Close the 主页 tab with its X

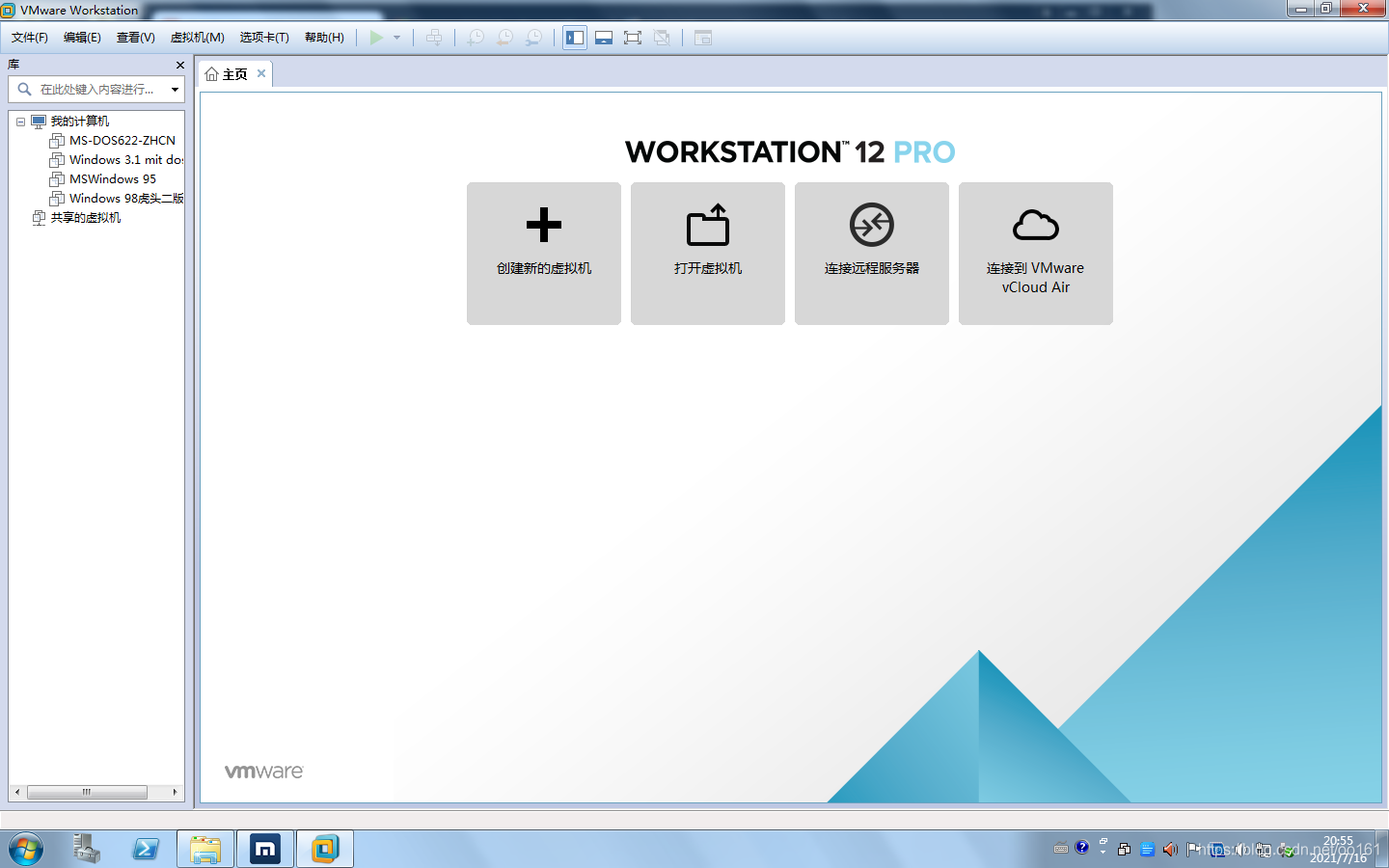click(x=261, y=73)
